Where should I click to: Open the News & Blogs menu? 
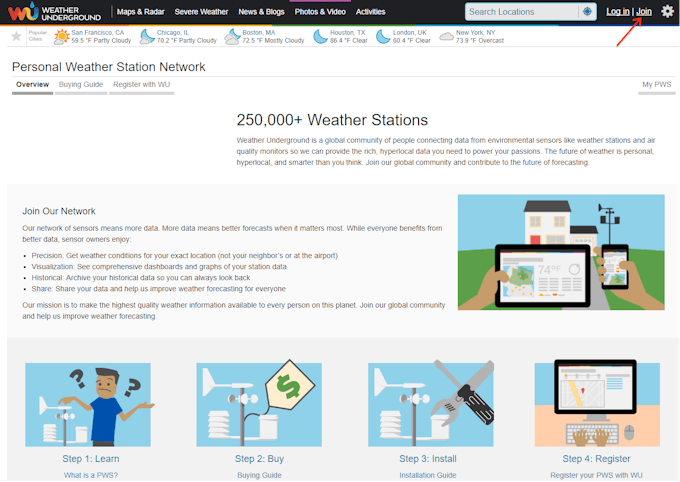coord(261,12)
